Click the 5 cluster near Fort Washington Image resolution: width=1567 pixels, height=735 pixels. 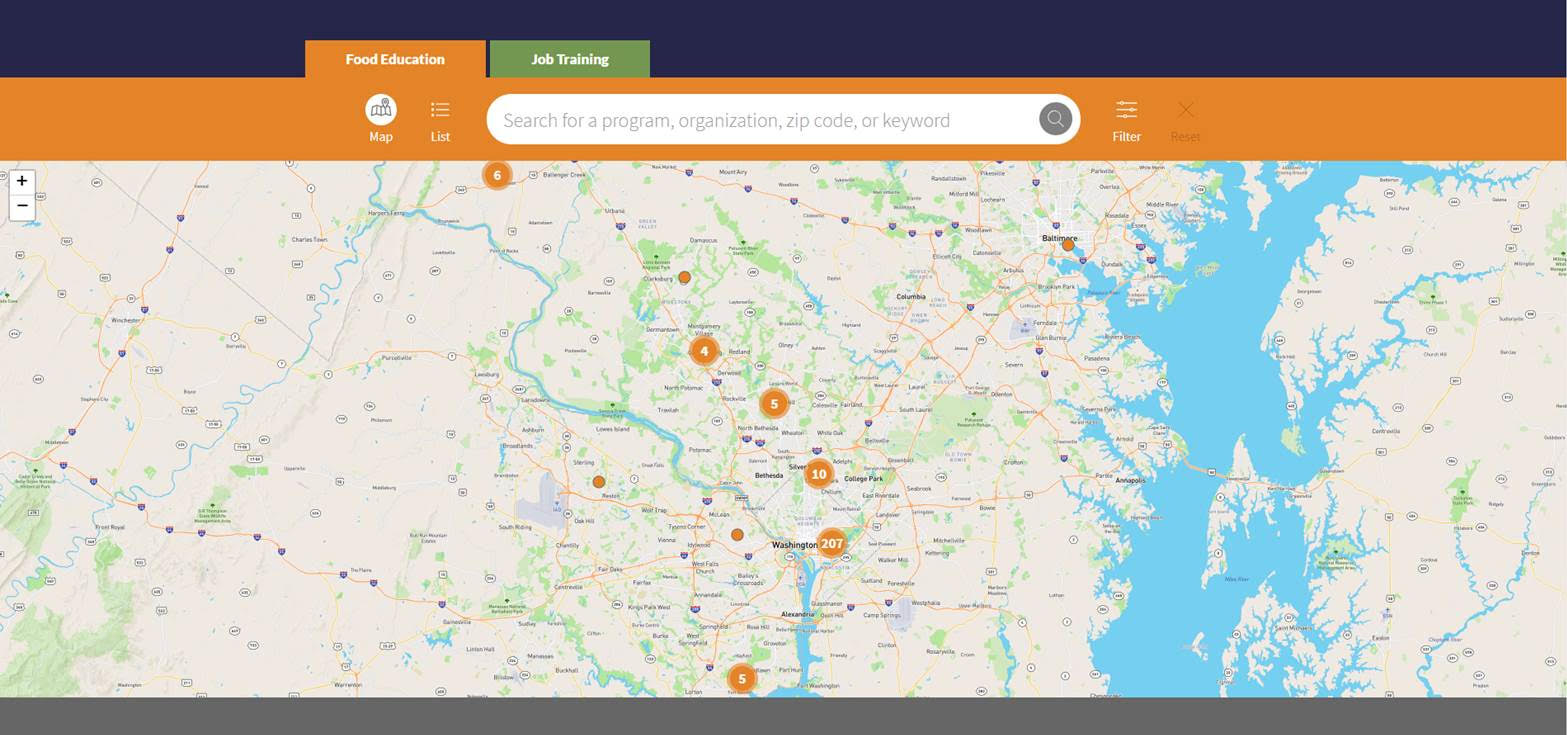741,678
